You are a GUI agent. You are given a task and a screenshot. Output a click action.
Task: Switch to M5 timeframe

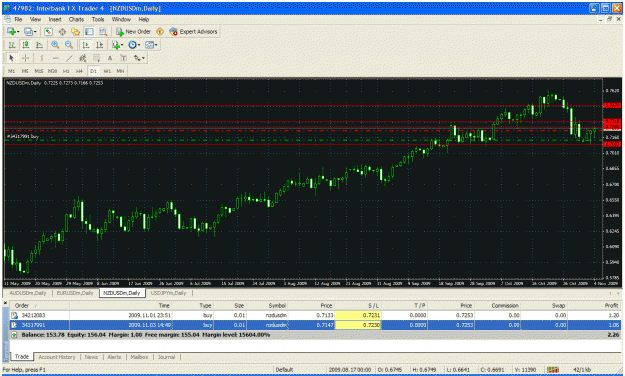25,71
